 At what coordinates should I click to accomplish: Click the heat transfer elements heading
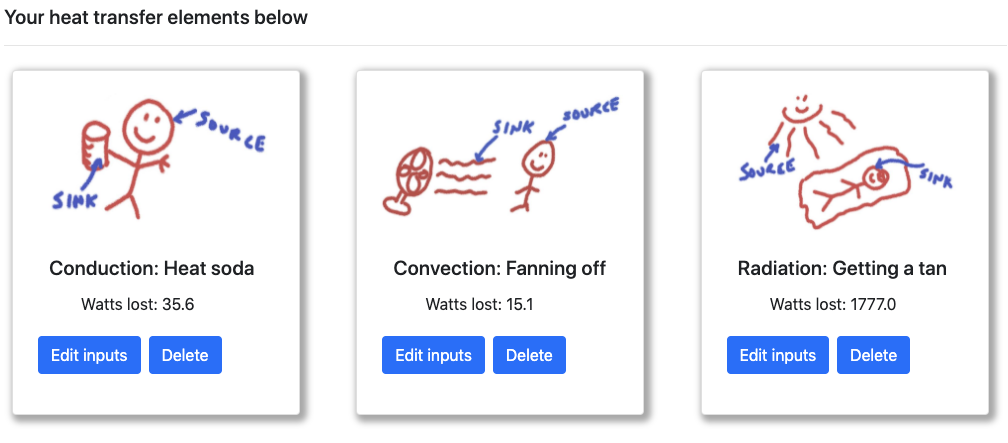(156, 18)
